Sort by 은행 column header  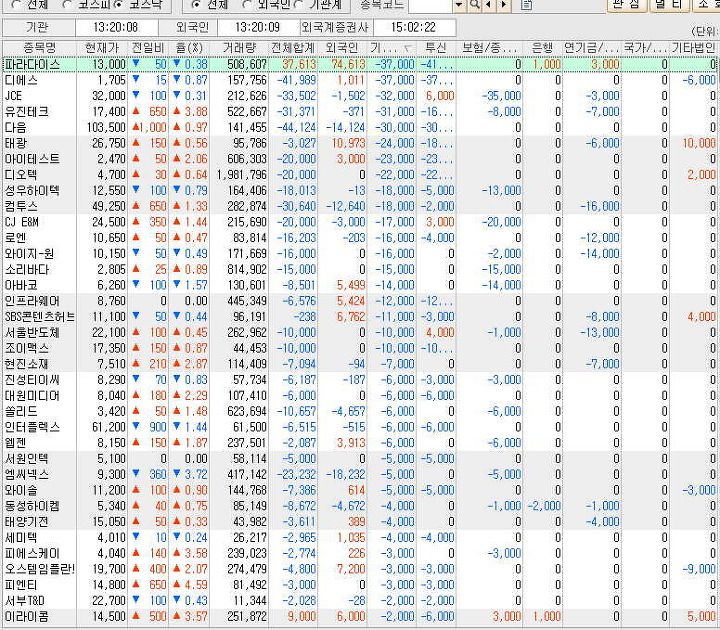pyautogui.click(x=542, y=48)
